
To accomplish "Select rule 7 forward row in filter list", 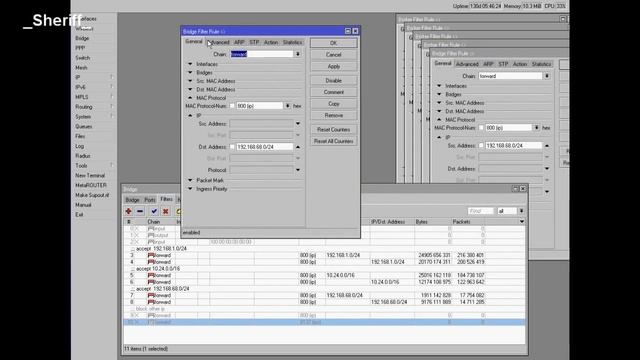I will [324, 295].
